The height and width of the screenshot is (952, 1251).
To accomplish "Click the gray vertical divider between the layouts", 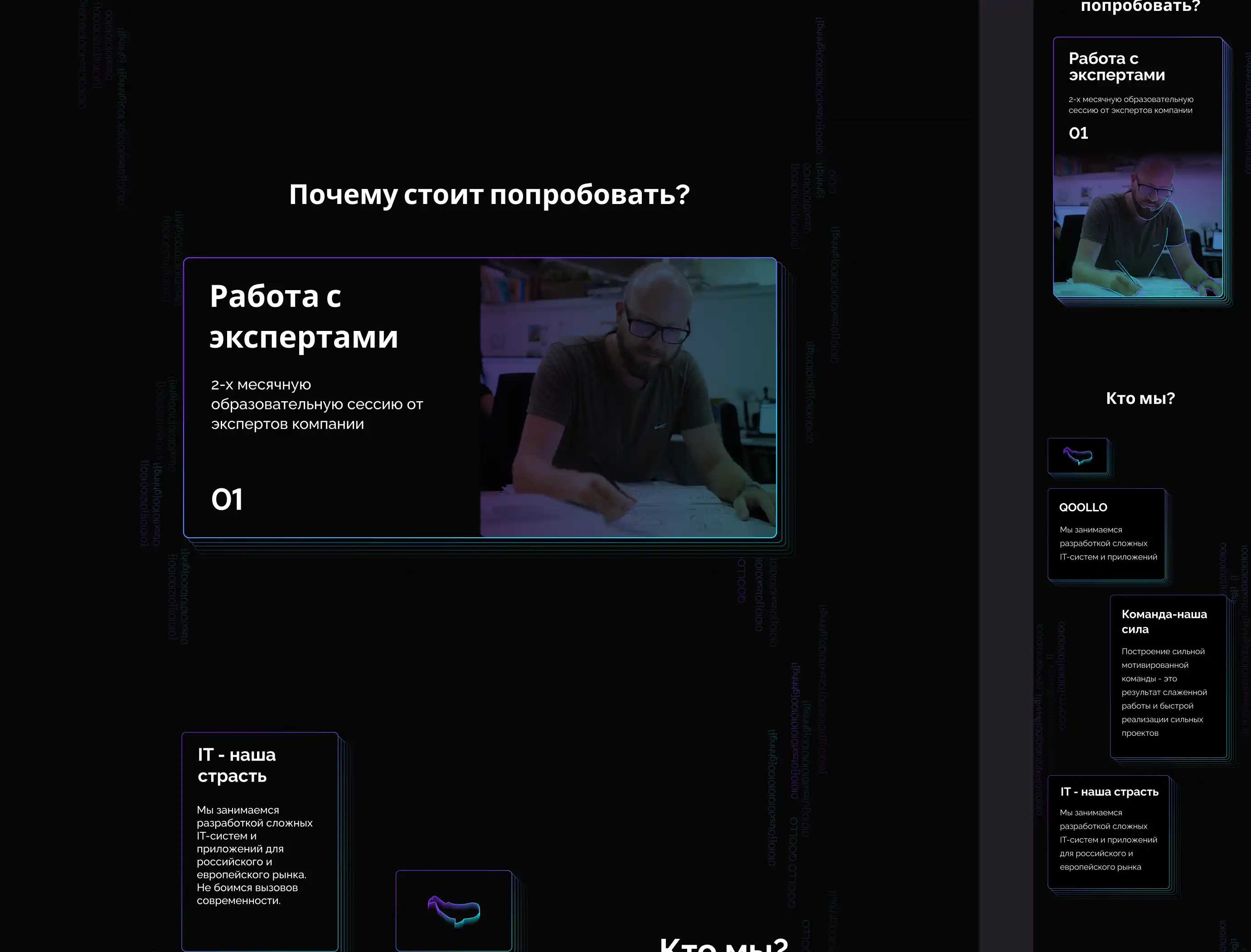I will coord(1006,476).
